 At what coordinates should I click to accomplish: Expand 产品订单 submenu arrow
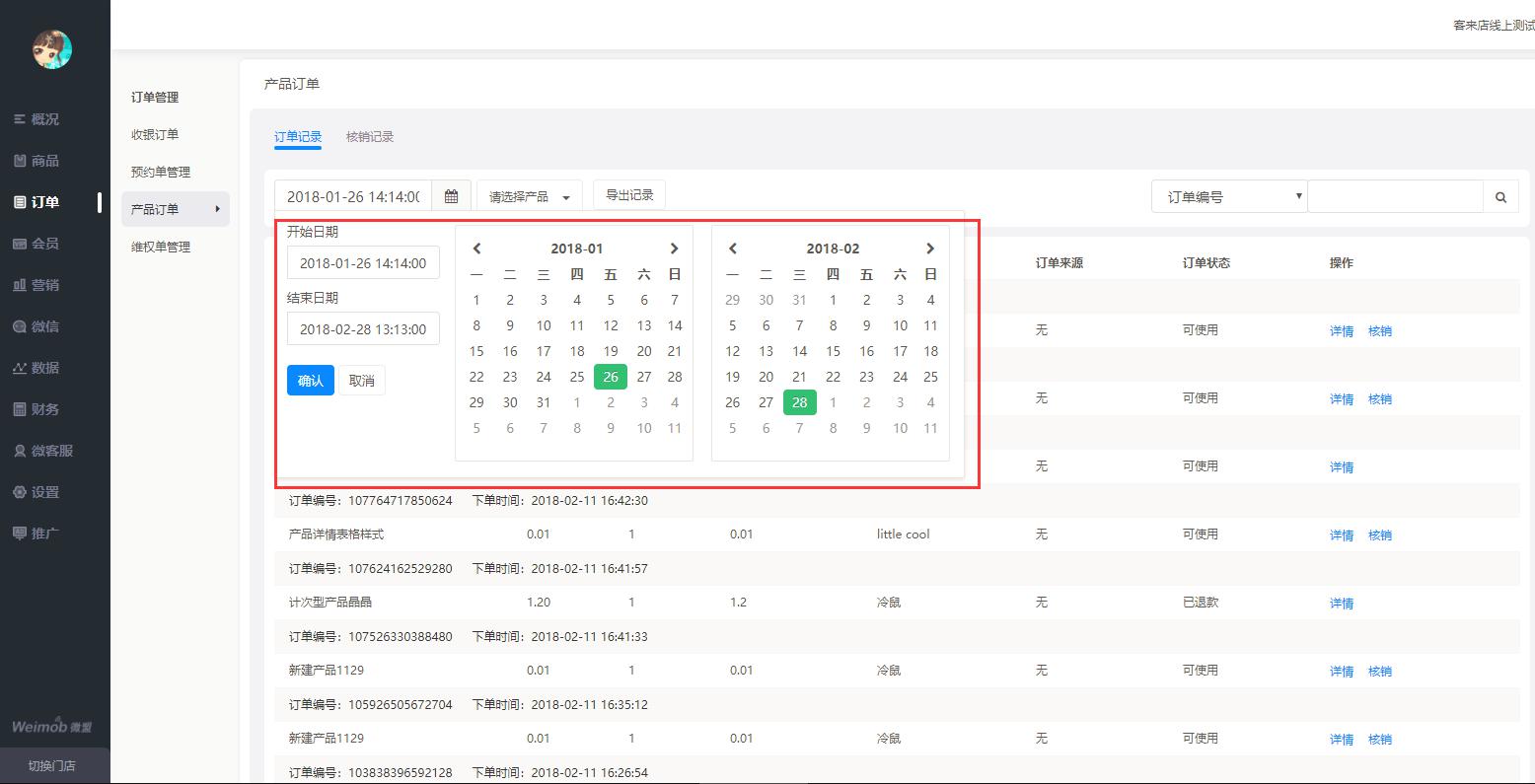click(x=217, y=209)
